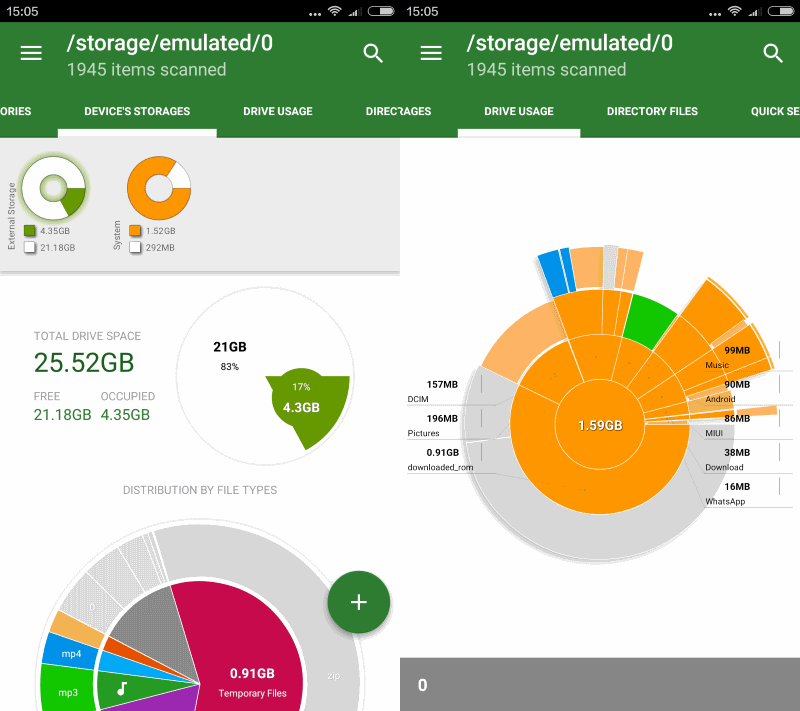
Task: Select the blue mp4 segment
Action: point(71,653)
